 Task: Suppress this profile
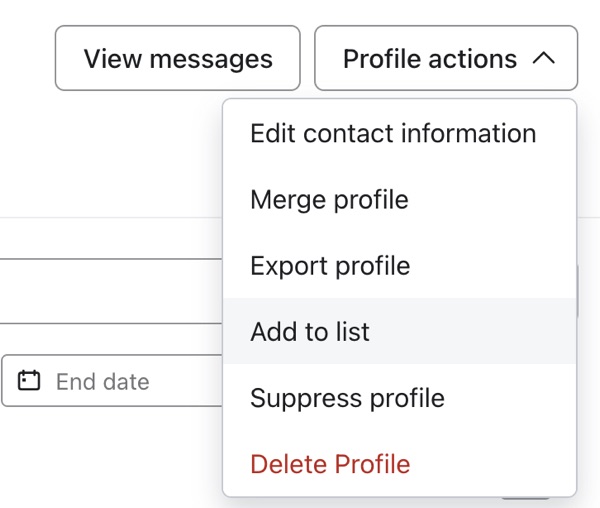click(x=347, y=398)
